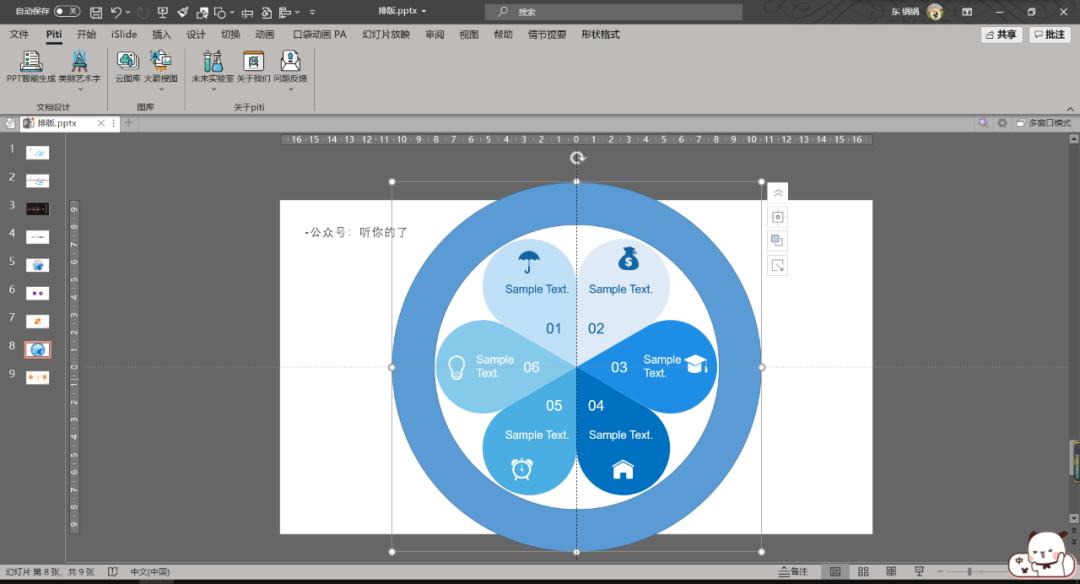Open the 形状格式 ribbon tab
This screenshot has height=584, width=1080.
[x=600, y=34]
